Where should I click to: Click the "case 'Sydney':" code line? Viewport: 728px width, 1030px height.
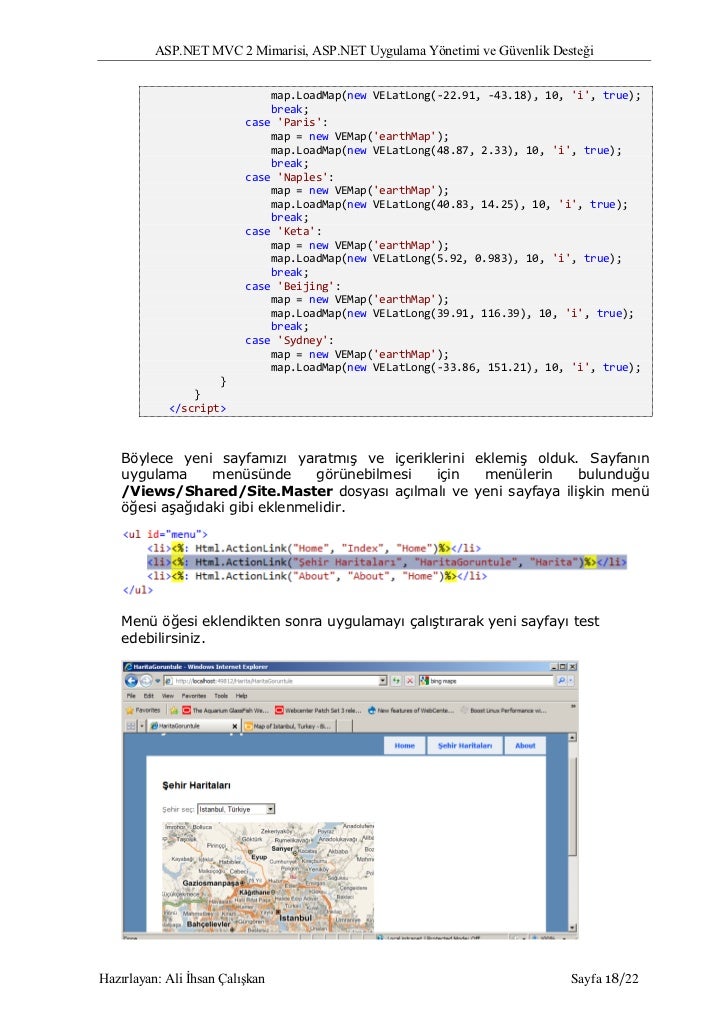(289, 340)
